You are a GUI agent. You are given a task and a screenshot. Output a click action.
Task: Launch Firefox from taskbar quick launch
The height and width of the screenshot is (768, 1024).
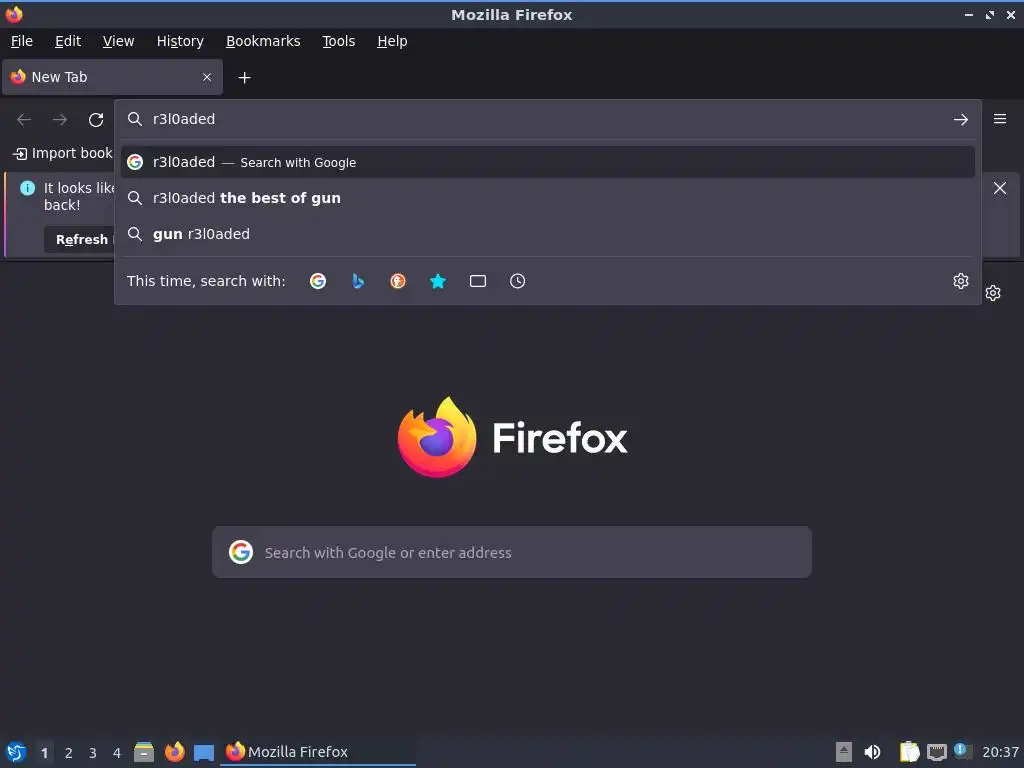174,752
